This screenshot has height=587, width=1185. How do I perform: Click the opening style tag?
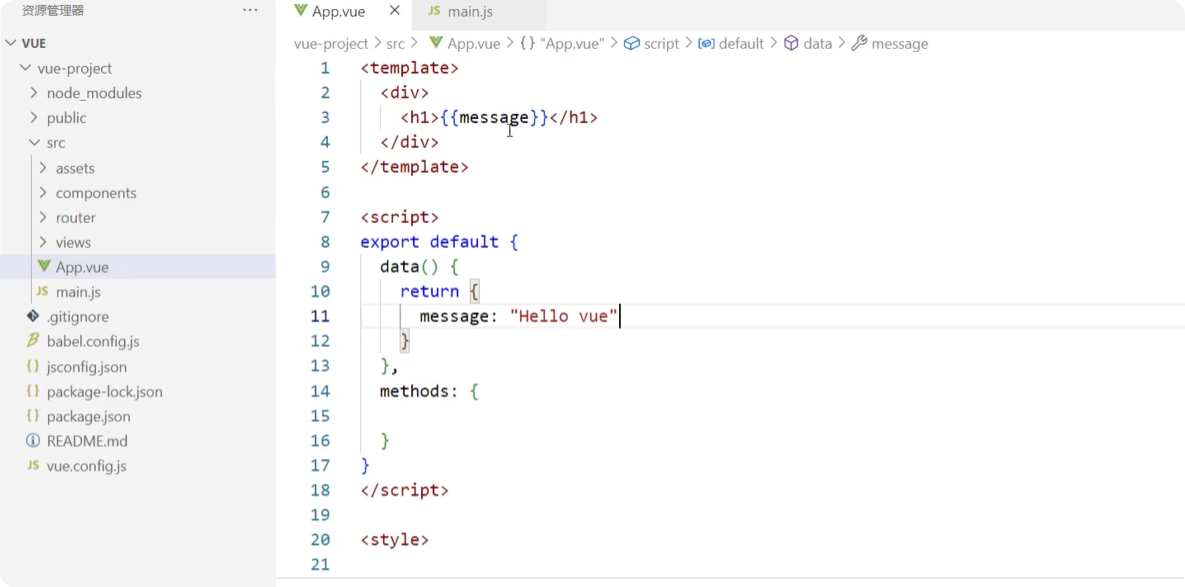pos(394,539)
